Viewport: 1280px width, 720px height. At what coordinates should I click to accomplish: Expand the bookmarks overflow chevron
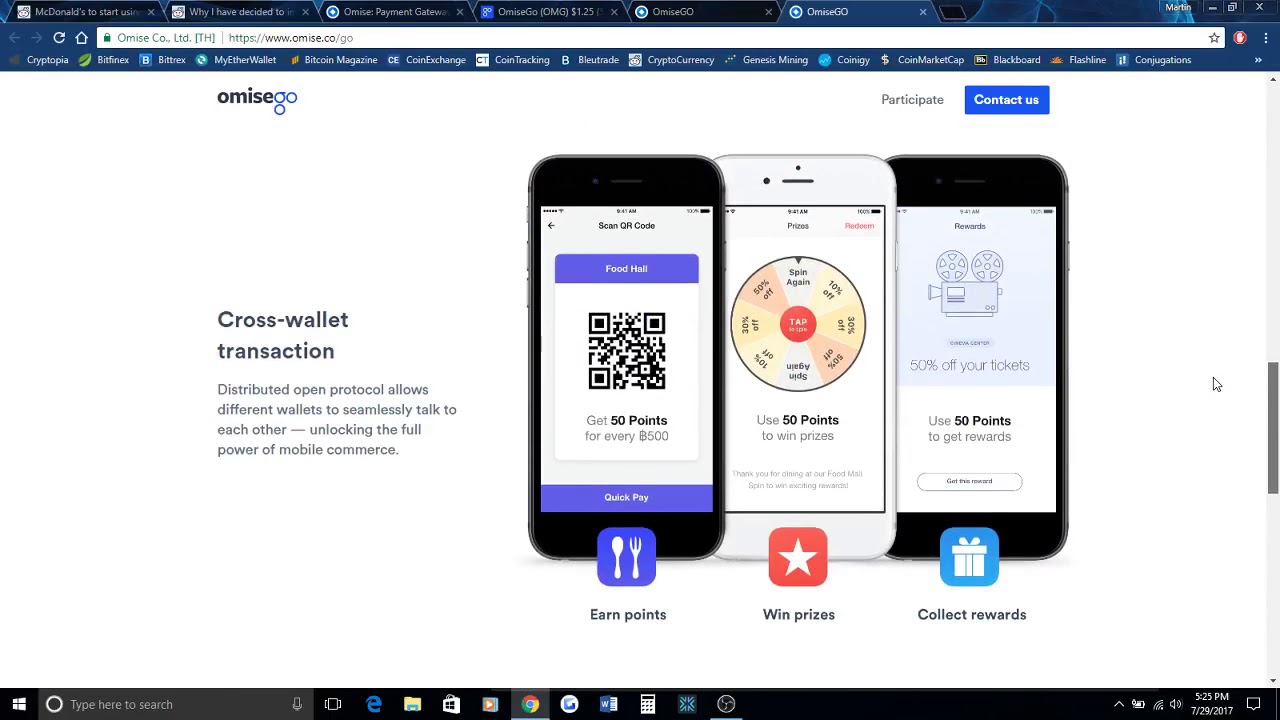pos(1258,60)
